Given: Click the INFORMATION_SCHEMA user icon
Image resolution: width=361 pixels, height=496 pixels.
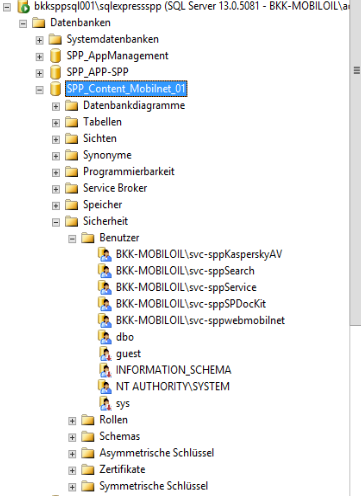Looking at the screenshot, I should point(105,370).
